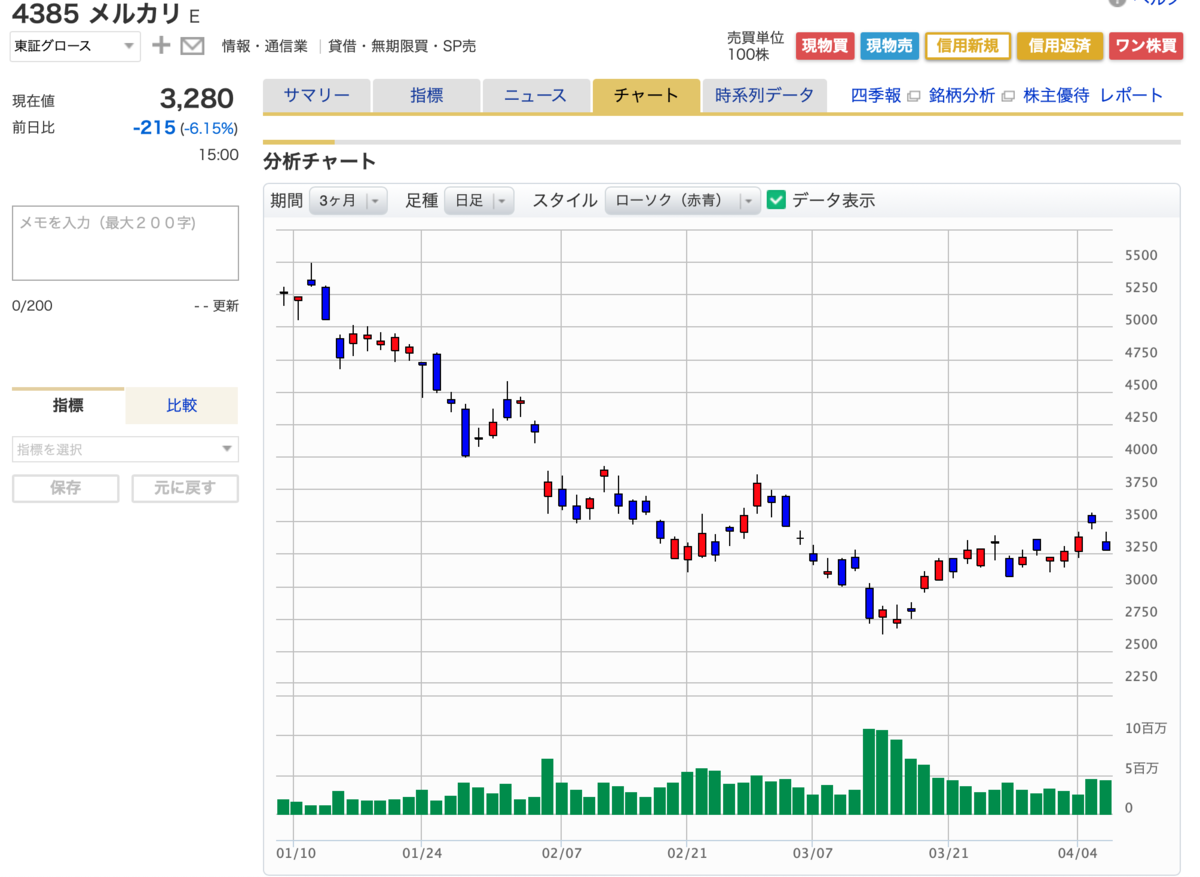
Task: Open the 足種 日足 dropdown
Action: click(479, 200)
